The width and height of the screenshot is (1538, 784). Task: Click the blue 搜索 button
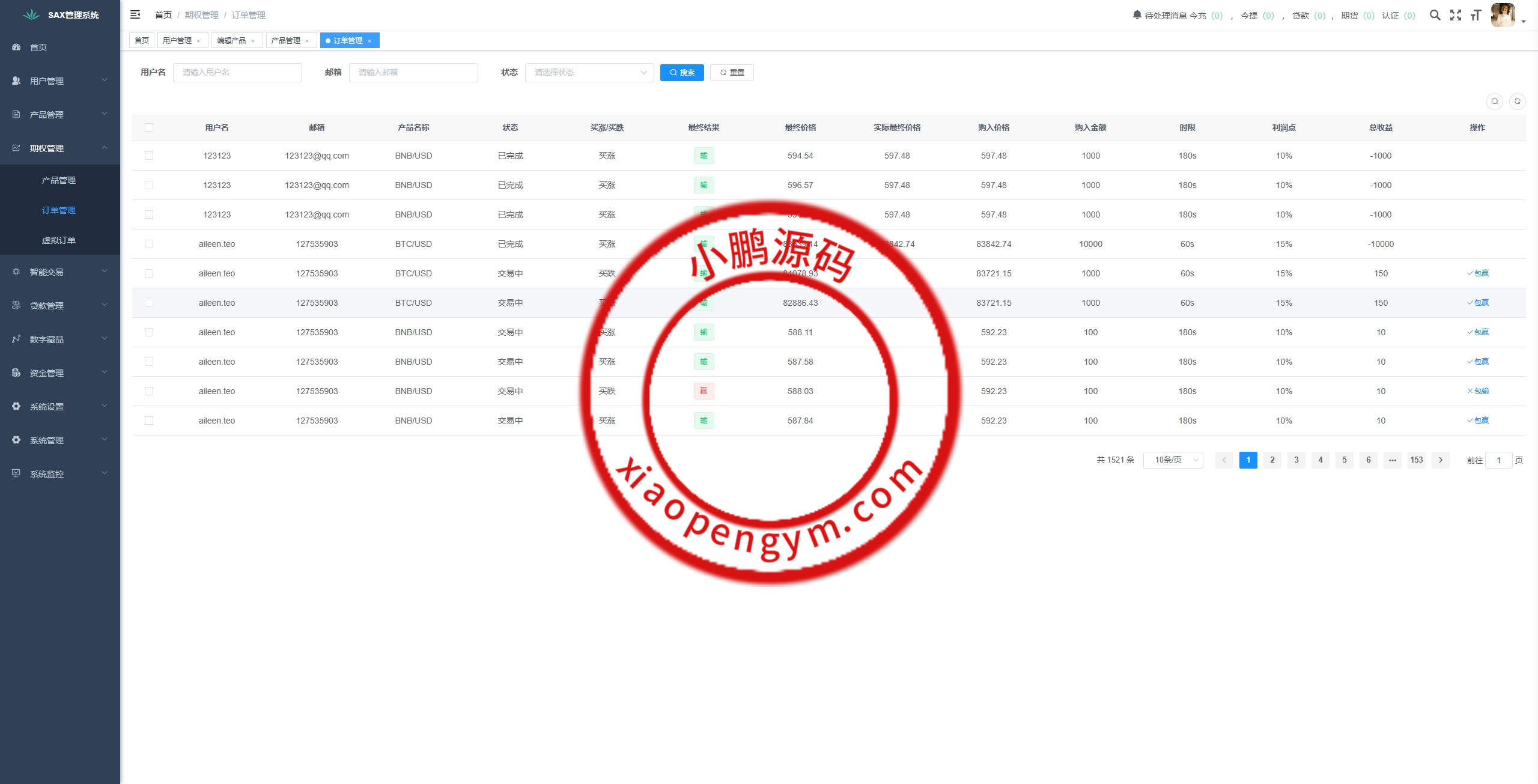tap(682, 72)
